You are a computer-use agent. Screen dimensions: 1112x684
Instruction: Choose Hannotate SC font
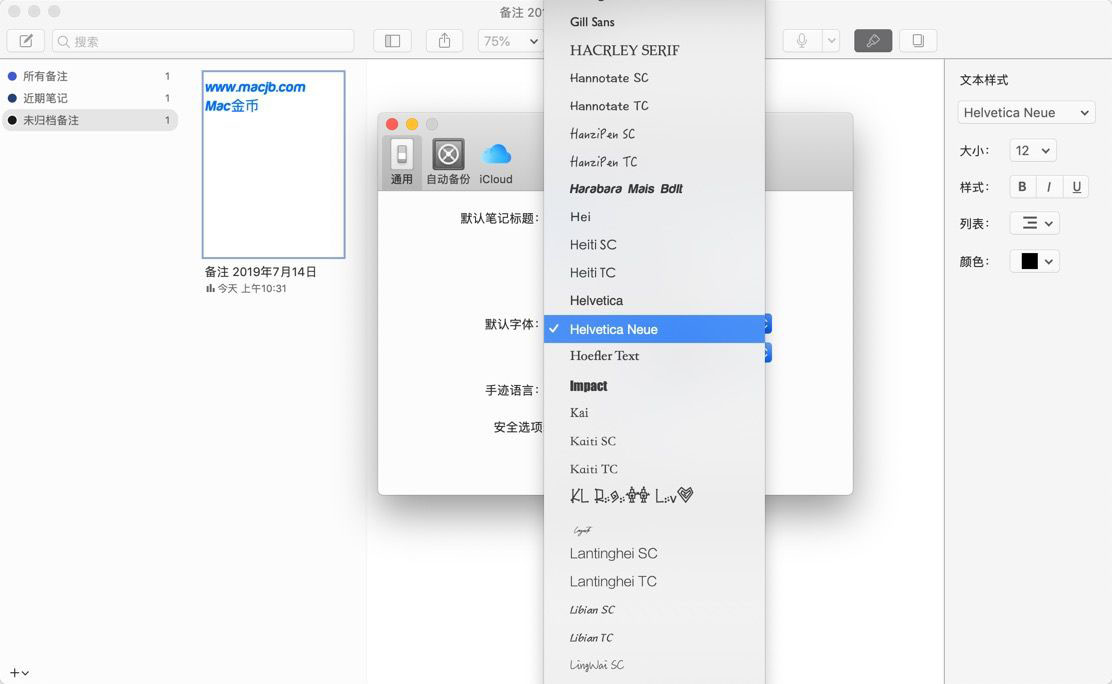pos(654,78)
